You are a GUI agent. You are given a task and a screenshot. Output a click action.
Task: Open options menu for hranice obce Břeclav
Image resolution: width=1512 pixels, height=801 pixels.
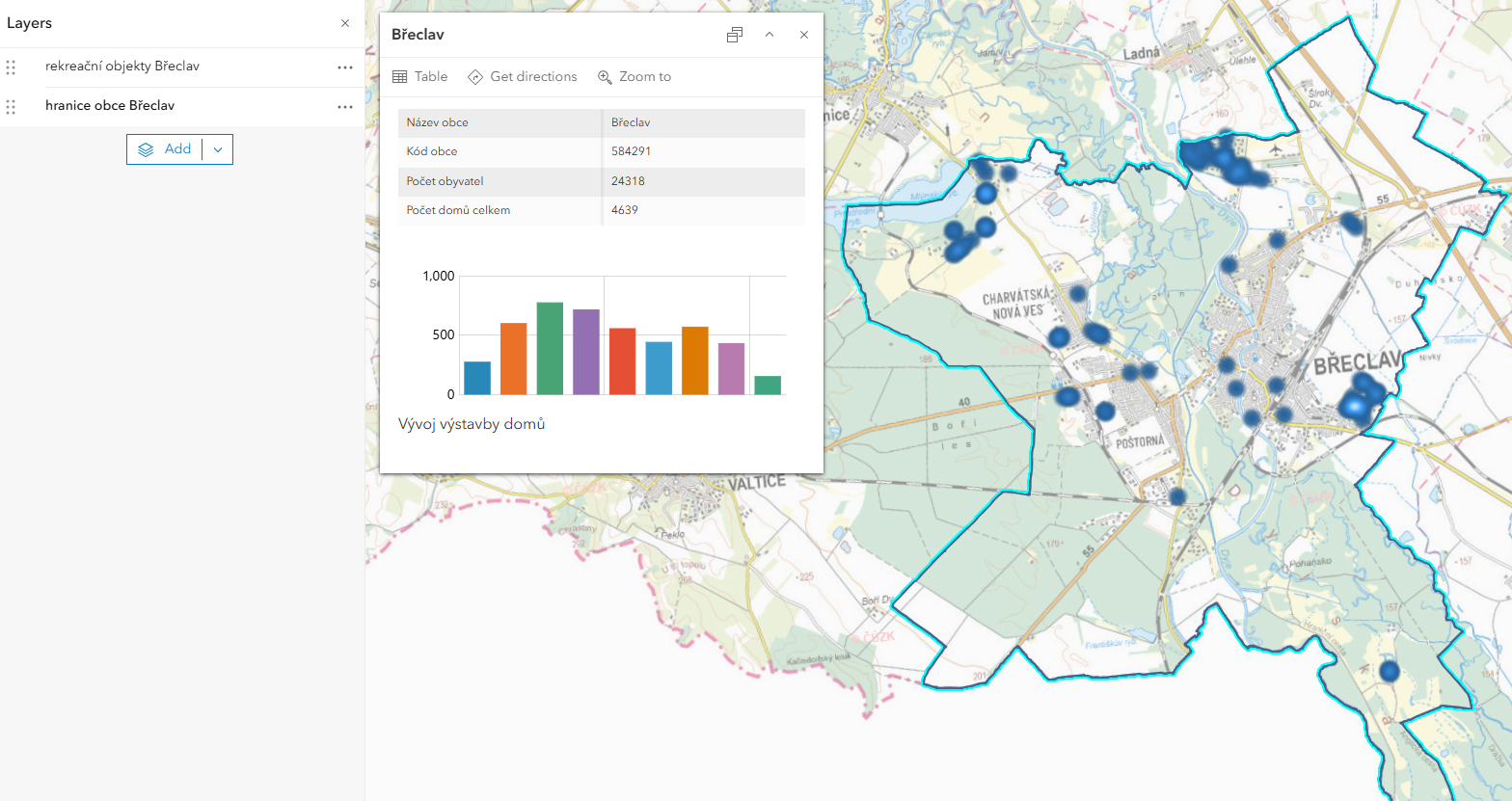tap(345, 107)
